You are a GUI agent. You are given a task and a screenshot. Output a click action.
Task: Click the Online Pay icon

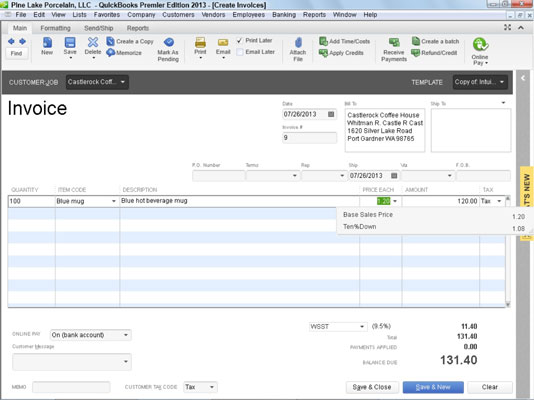480,44
